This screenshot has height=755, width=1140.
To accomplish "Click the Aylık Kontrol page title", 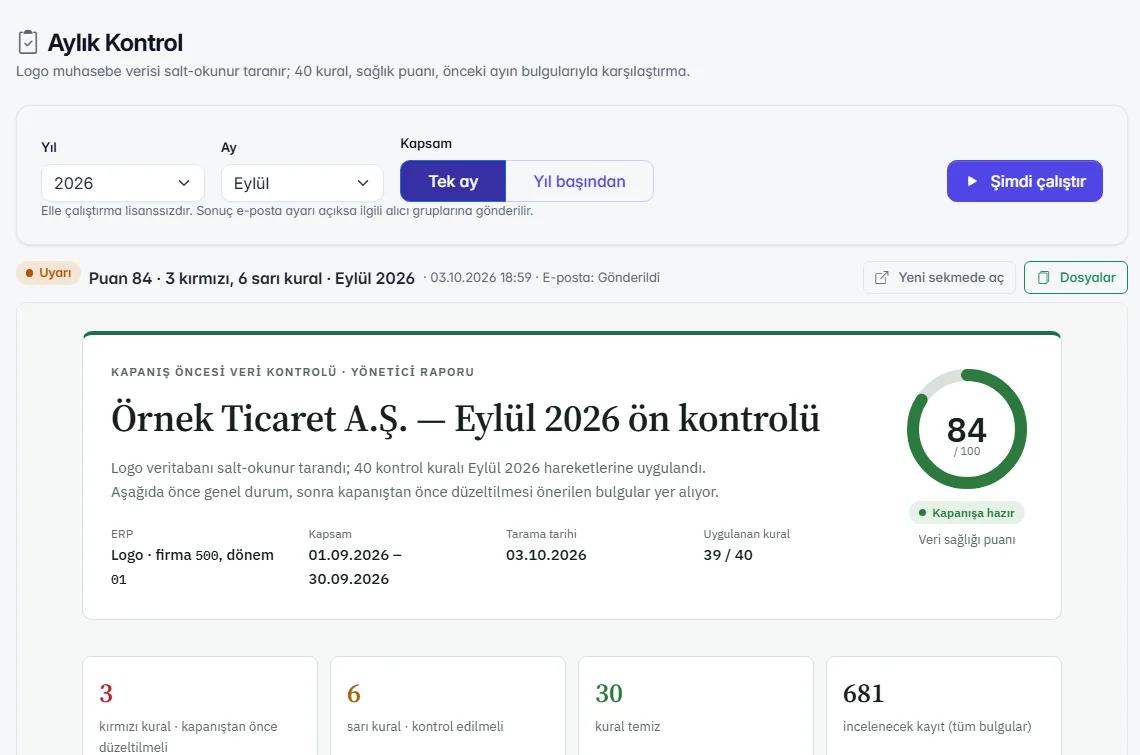I will coord(115,43).
